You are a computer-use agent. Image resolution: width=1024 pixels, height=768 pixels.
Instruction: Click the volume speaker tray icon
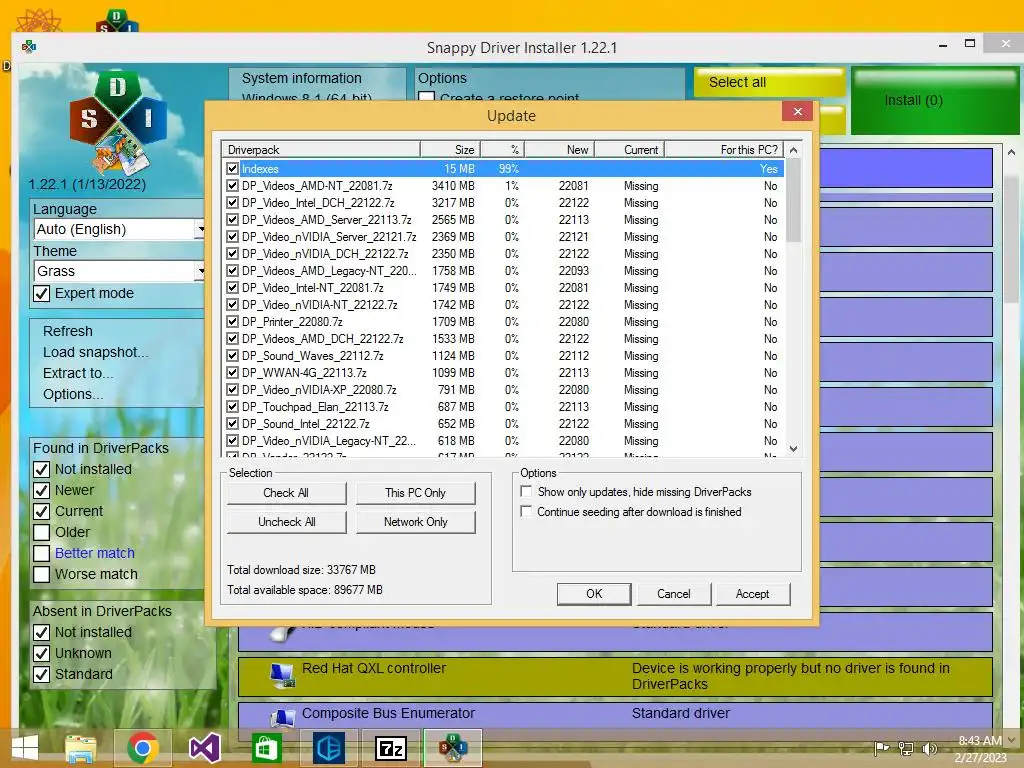[x=929, y=748]
